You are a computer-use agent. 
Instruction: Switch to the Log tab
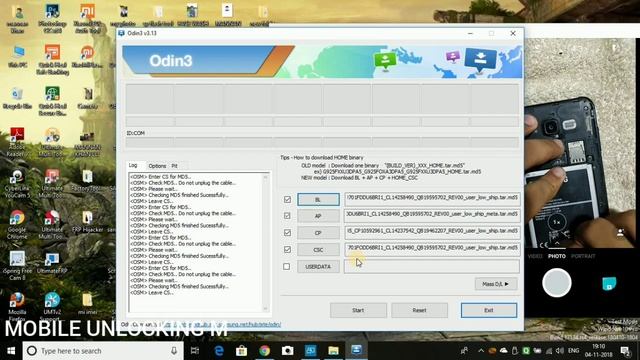coord(133,165)
